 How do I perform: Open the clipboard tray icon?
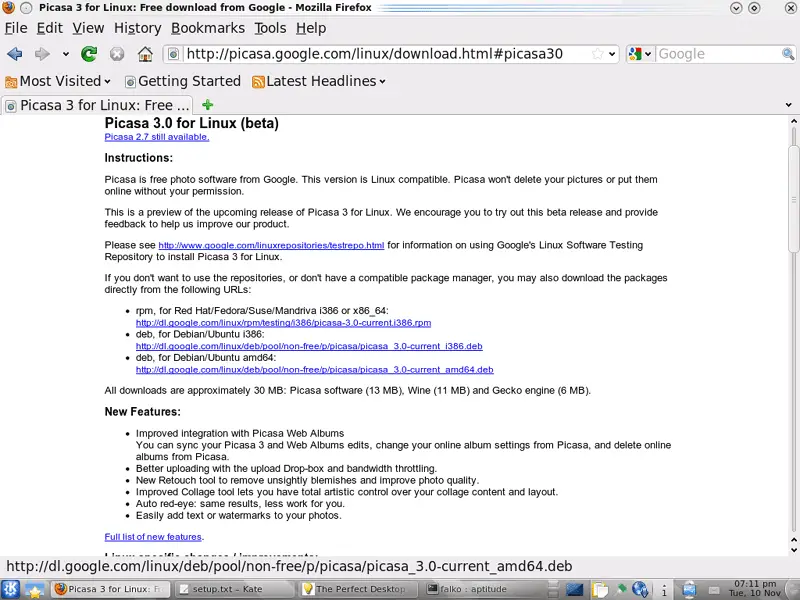[x=600, y=590]
